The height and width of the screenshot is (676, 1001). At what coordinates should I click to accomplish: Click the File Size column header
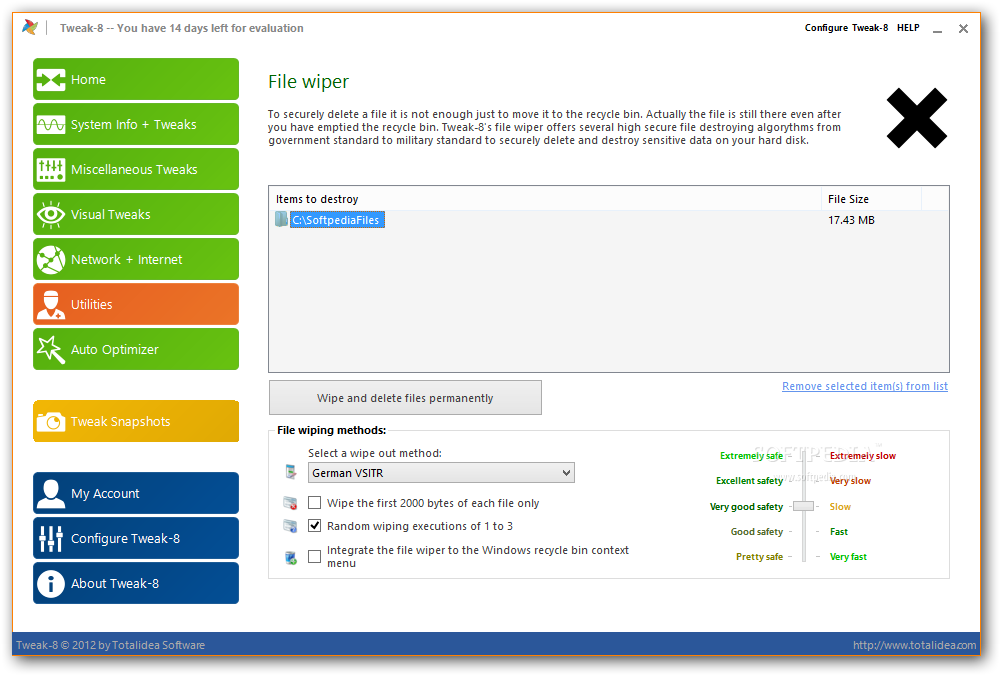tap(871, 199)
